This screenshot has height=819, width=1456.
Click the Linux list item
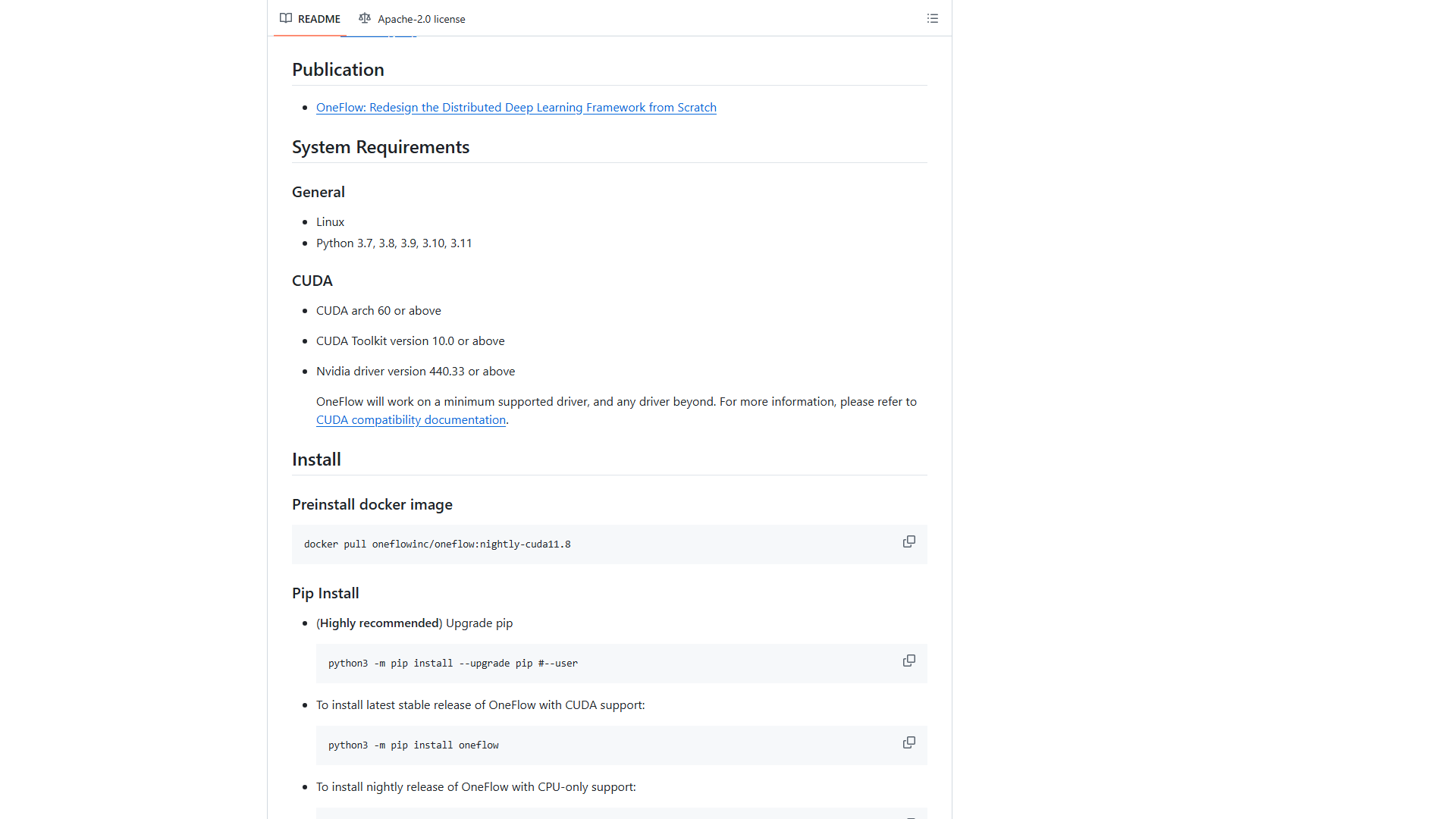330,221
